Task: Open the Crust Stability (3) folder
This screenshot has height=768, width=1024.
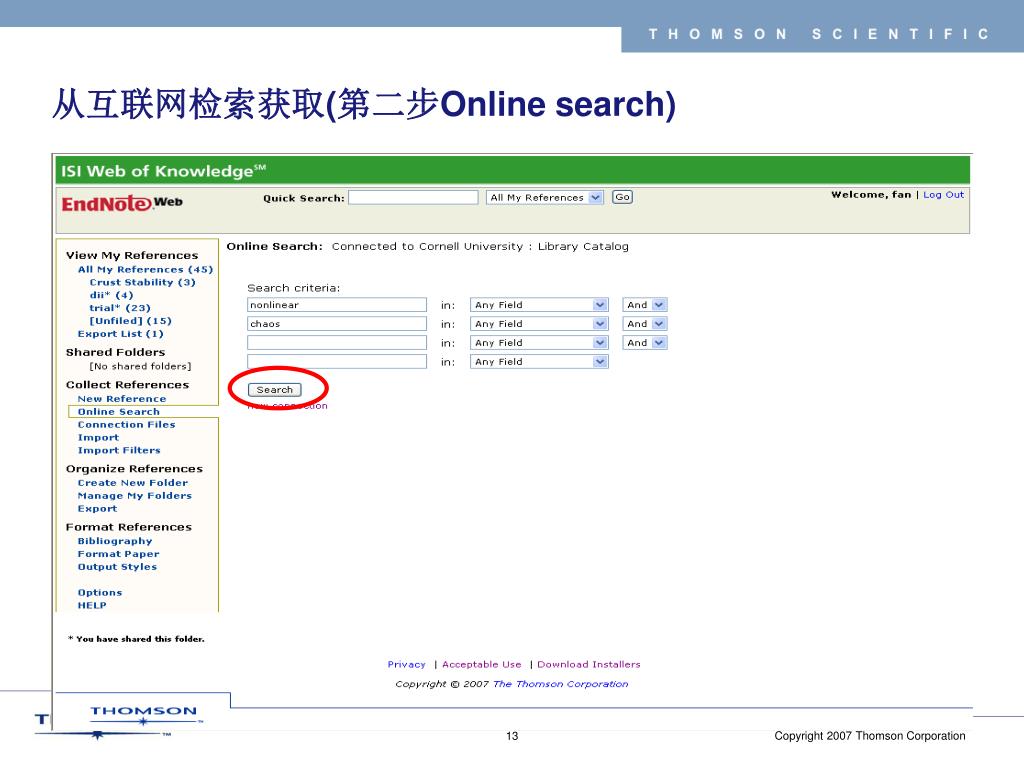Action: (142, 282)
